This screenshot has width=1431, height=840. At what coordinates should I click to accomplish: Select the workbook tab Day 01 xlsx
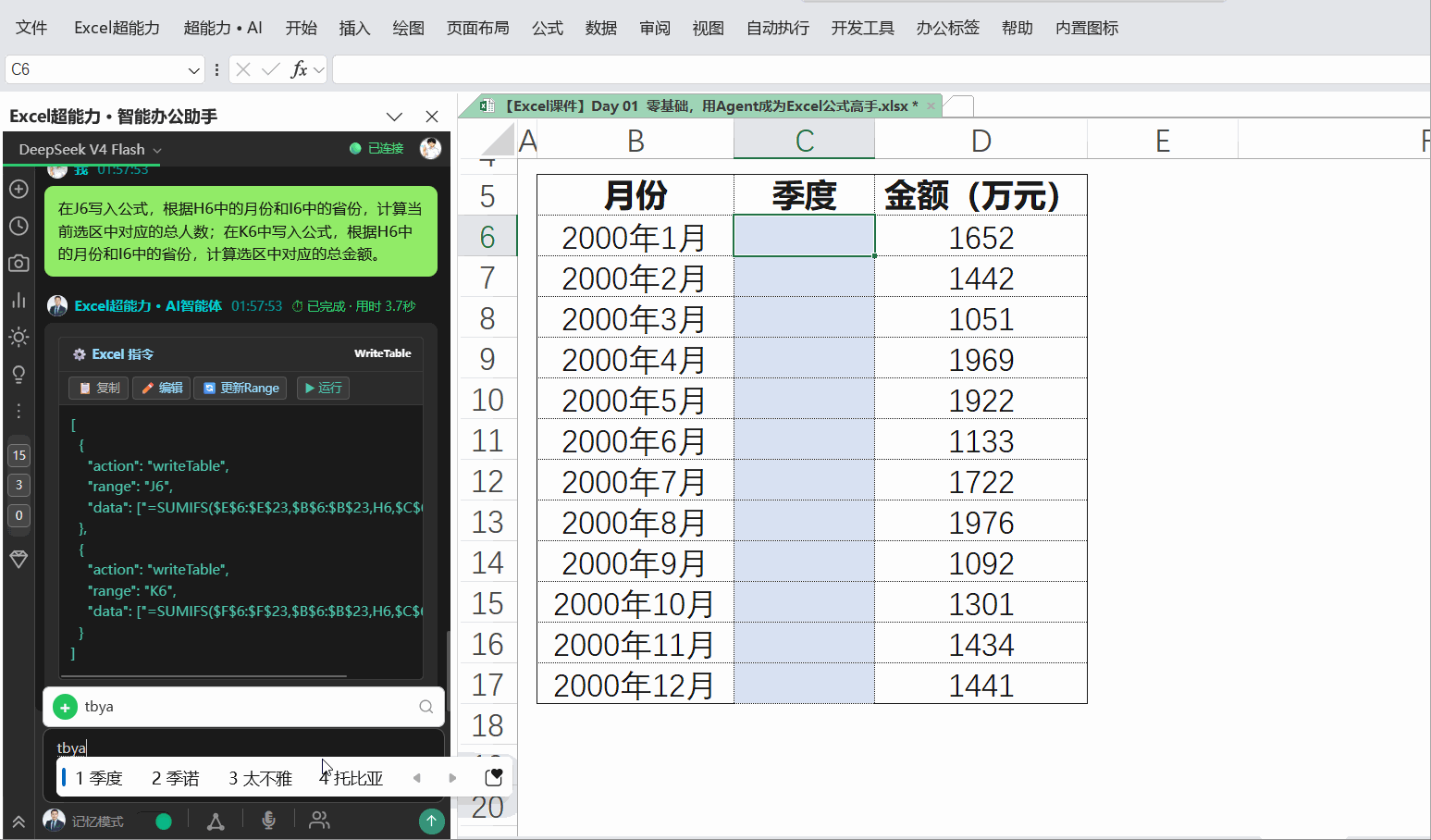[709, 105]
